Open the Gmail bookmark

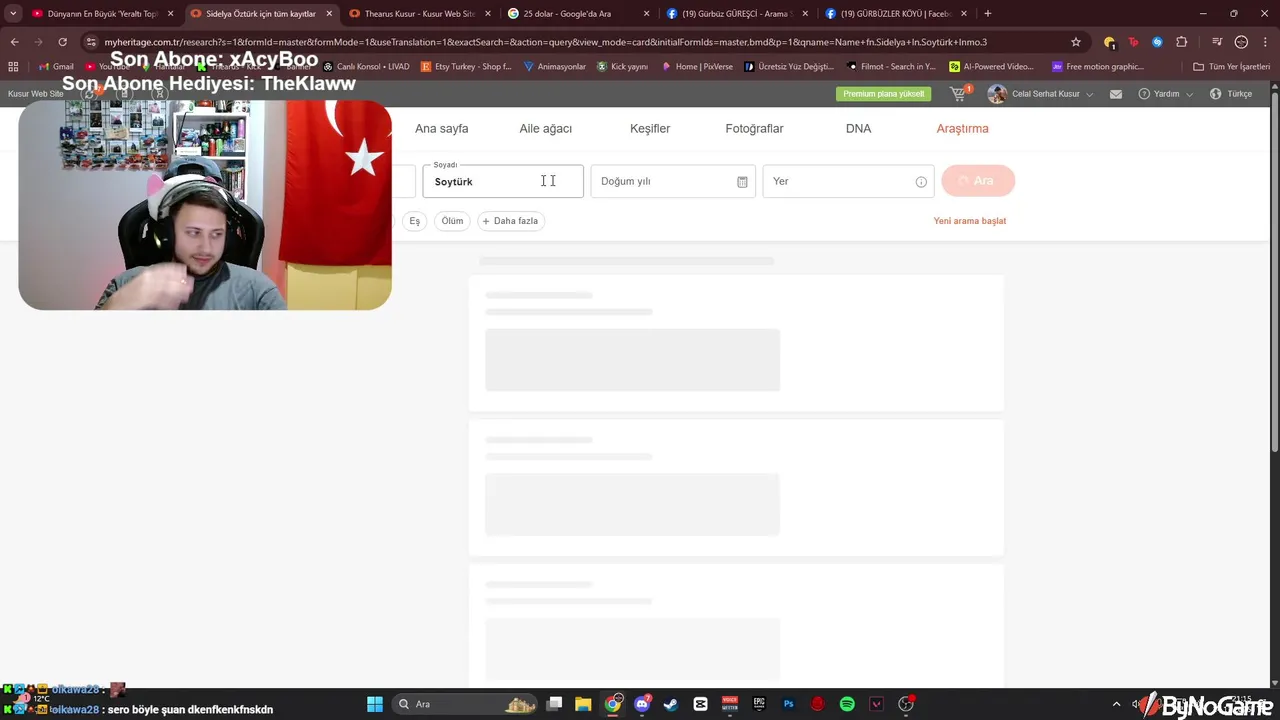click(55, 67)
